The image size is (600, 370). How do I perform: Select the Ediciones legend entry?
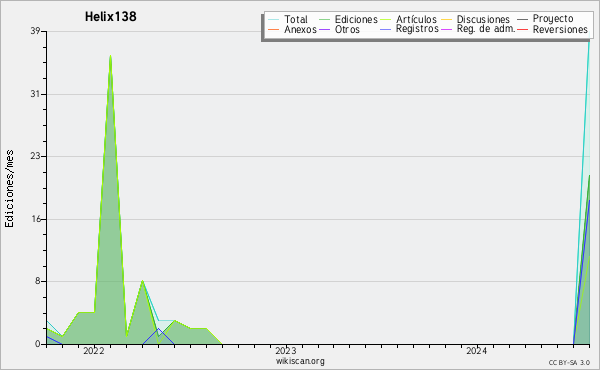pyautogui.click(x=348, y=19)
